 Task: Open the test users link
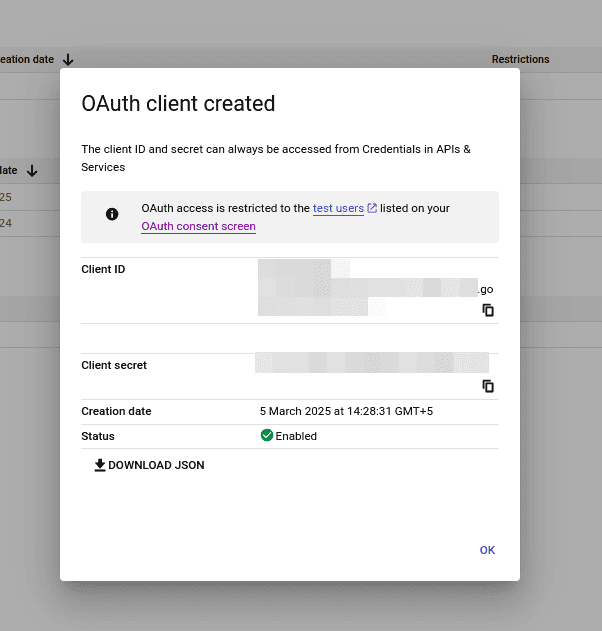click(338, 208)
